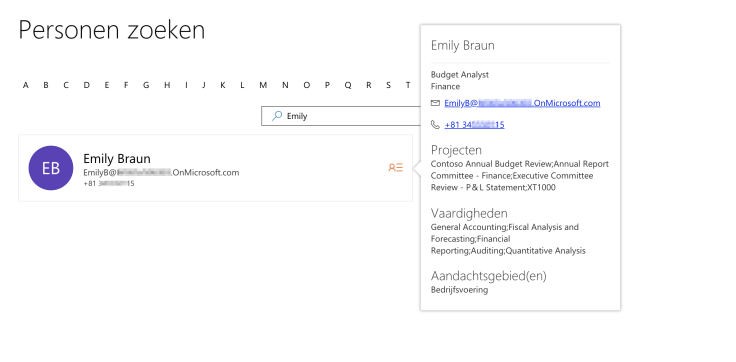Filter people by letter C

point(66,85)
